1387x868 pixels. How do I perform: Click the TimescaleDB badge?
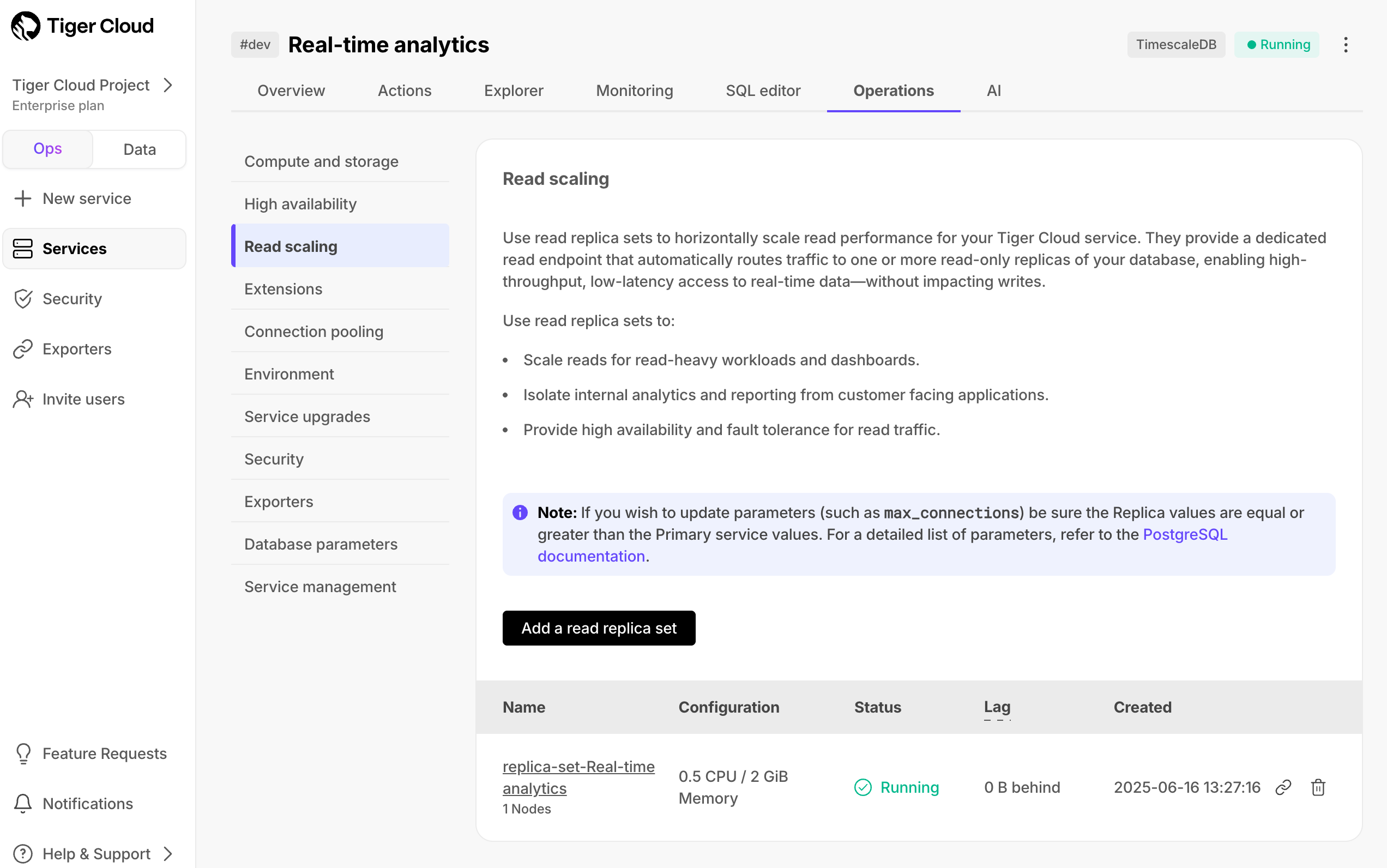tap(1176, 45)
